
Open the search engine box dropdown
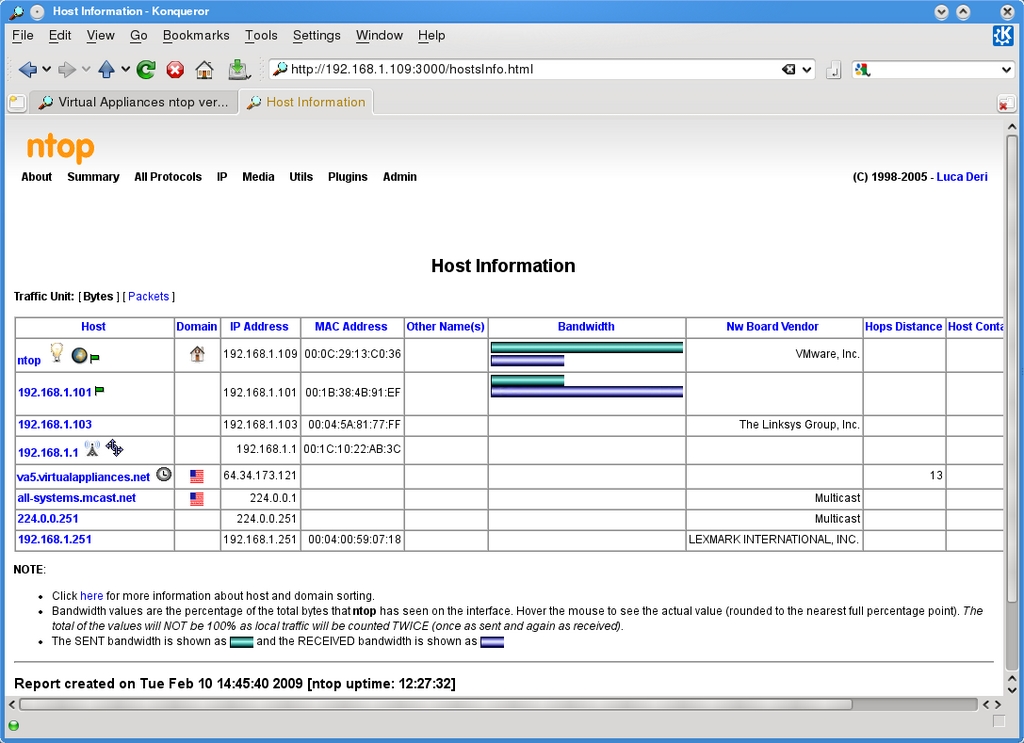tap(1006, 69)
